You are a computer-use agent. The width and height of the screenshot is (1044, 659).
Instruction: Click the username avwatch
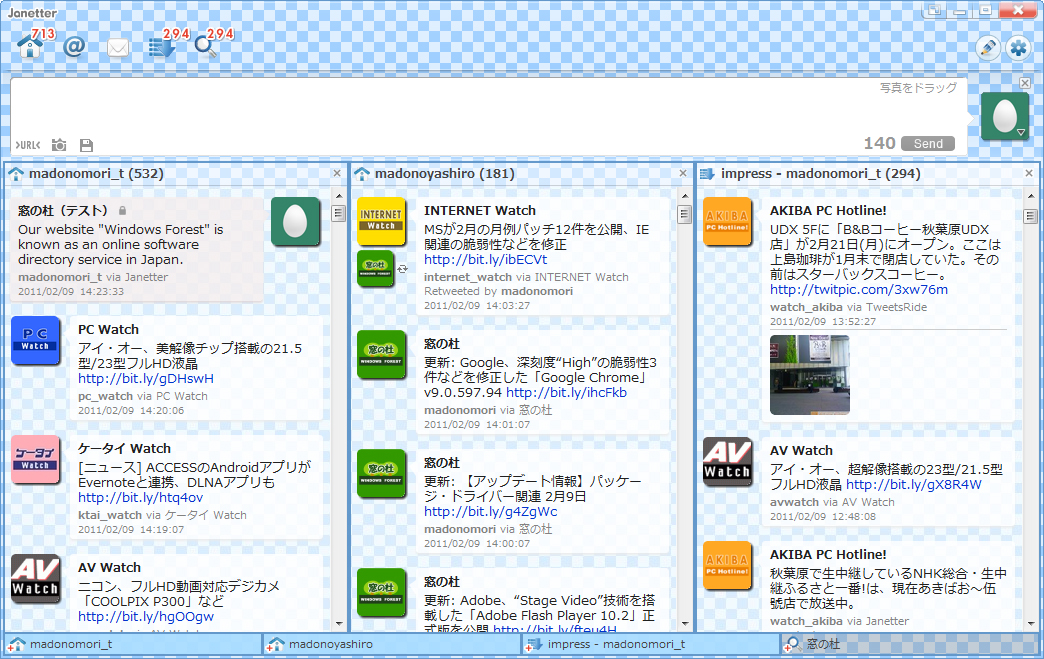point(794,502)
